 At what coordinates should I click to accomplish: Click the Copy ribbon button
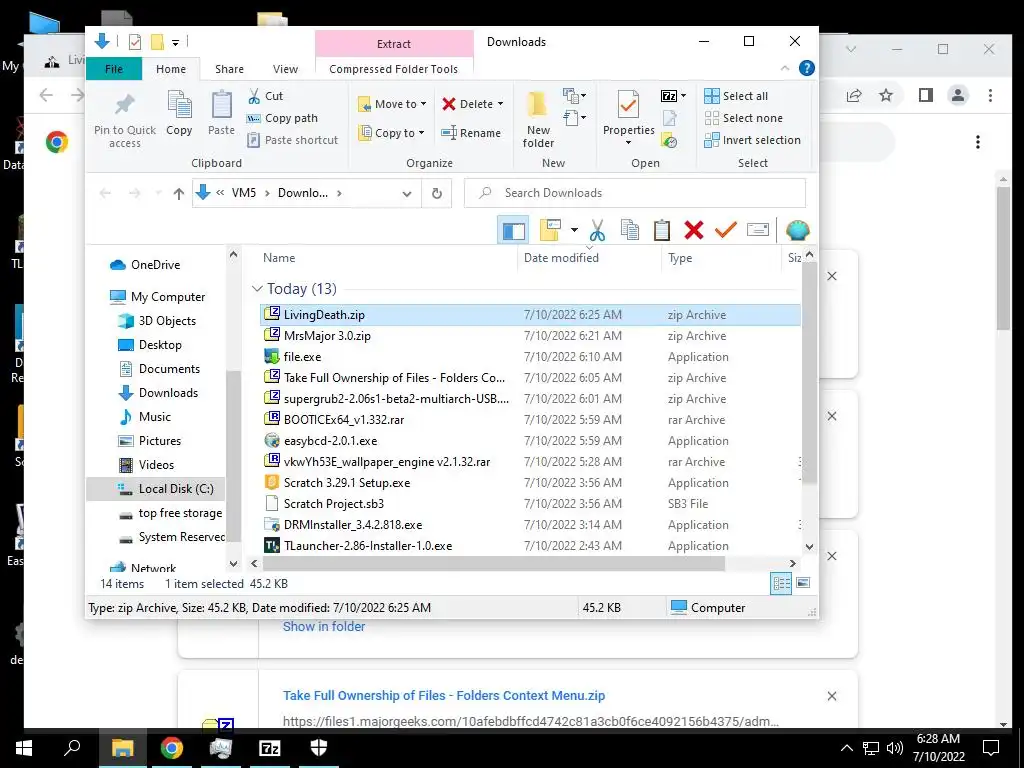pyautogui.click(x=179, y=114)
